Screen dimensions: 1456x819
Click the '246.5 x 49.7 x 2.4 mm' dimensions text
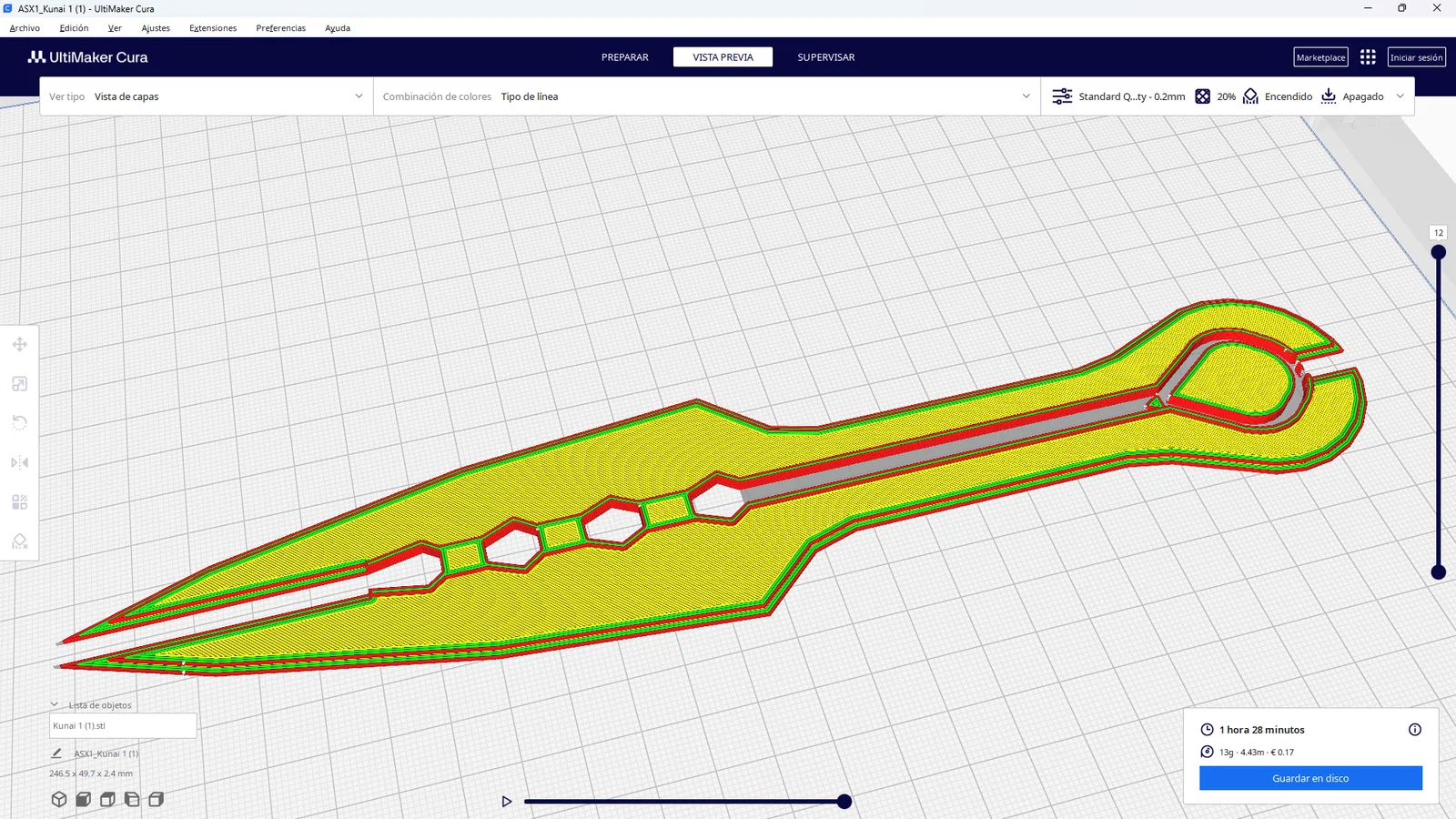tap(91, 773)
